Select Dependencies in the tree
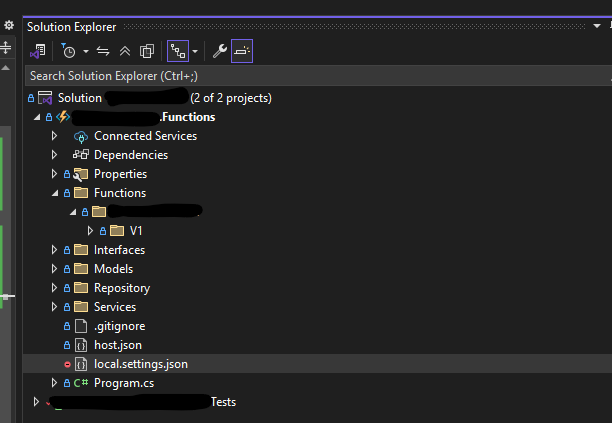 click(131, 155)
